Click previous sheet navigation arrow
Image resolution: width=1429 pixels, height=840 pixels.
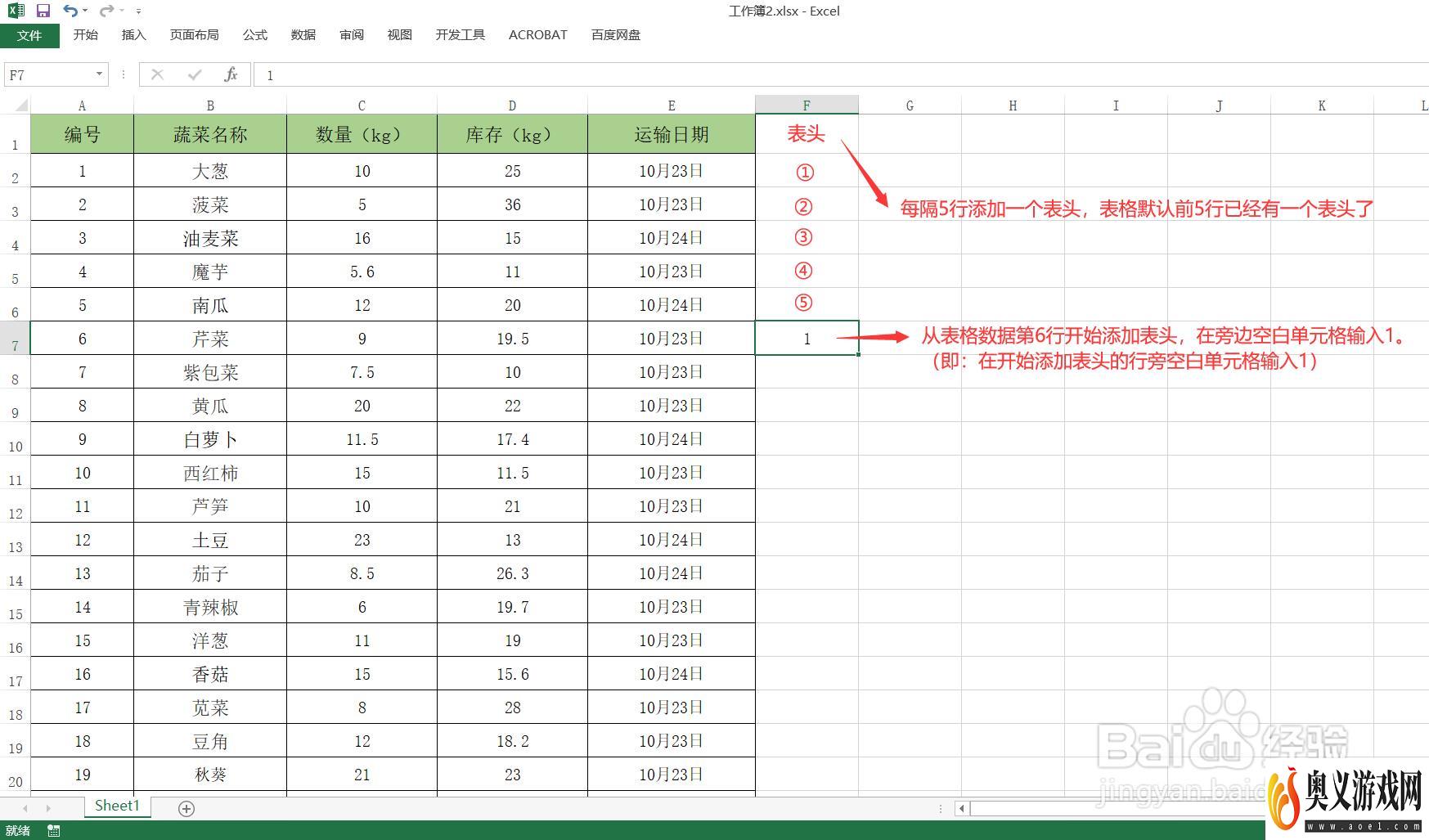(25, 808)
